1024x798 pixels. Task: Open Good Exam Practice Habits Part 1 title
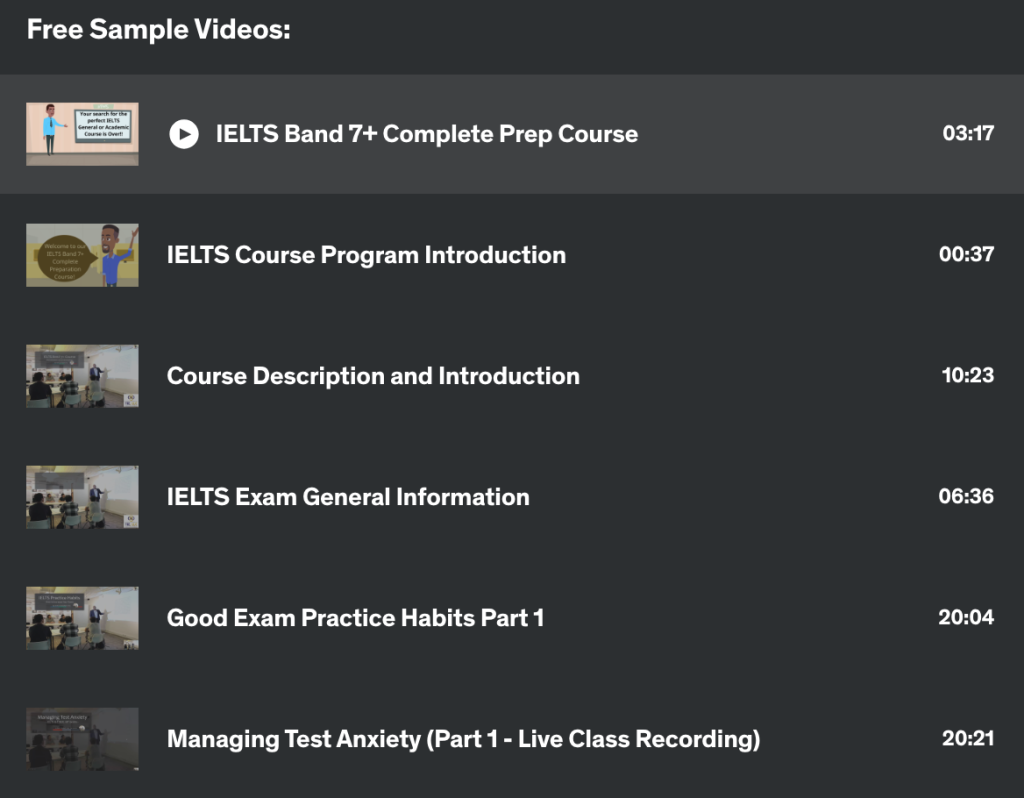coord(355,618)
